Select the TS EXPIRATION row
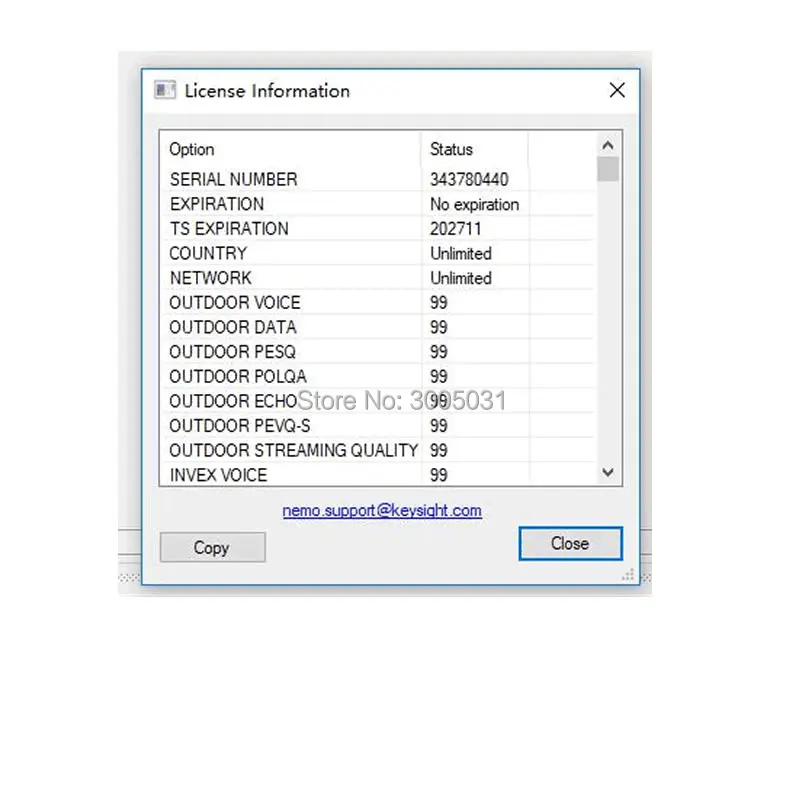The height and width of the screenshot is (800, 800). pos(377,229)
